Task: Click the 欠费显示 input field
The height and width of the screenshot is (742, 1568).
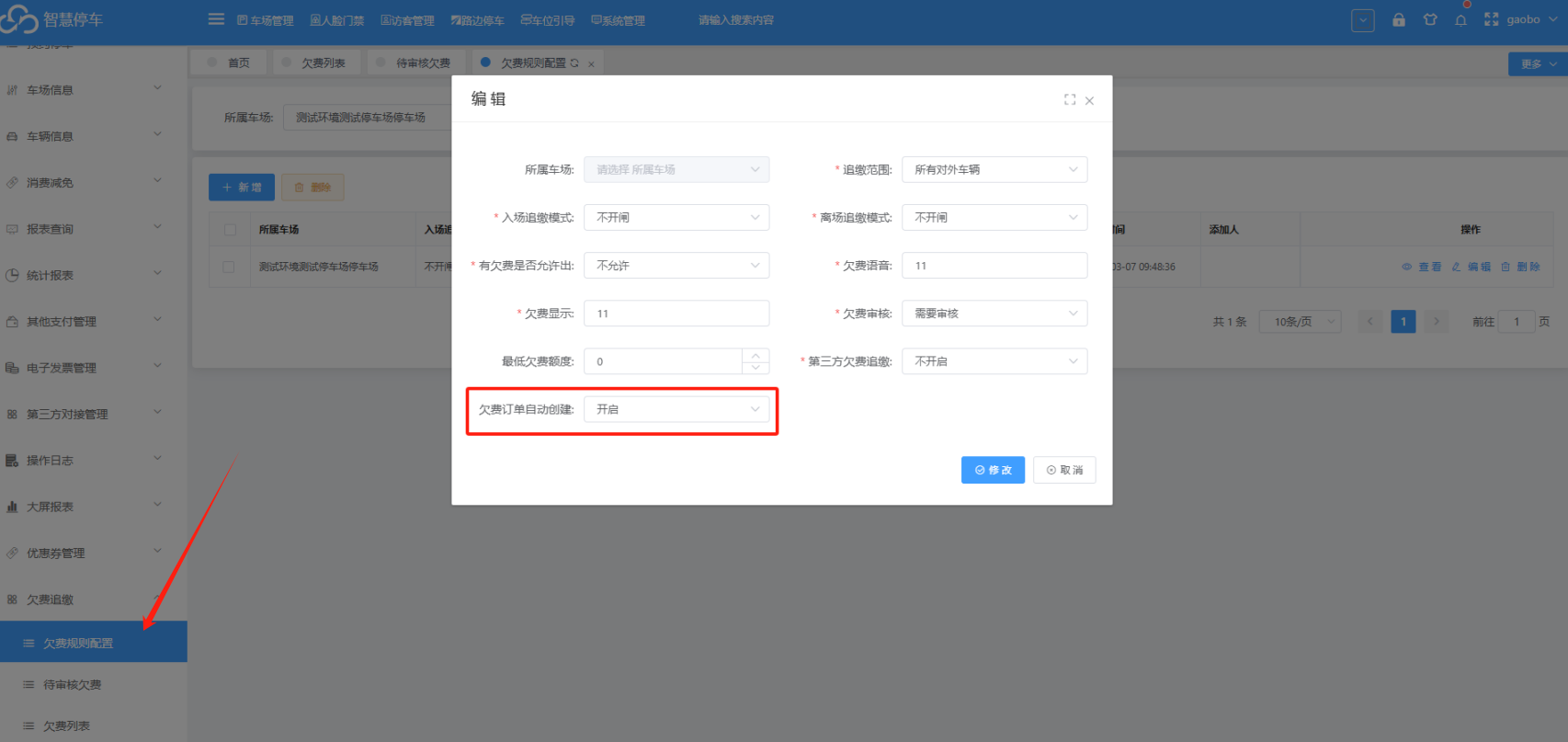Action: coord(676,314)
